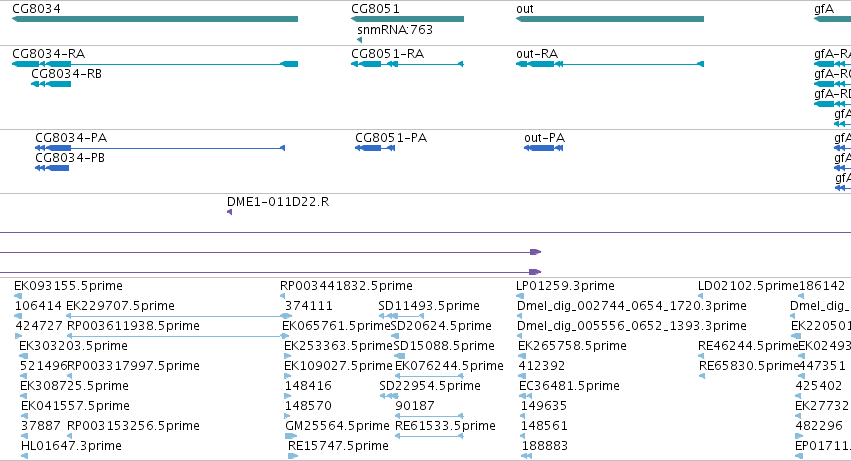Click feature 412392 label
The width and height of the screenshot is (851, 461).
click(x=542, y=366)
